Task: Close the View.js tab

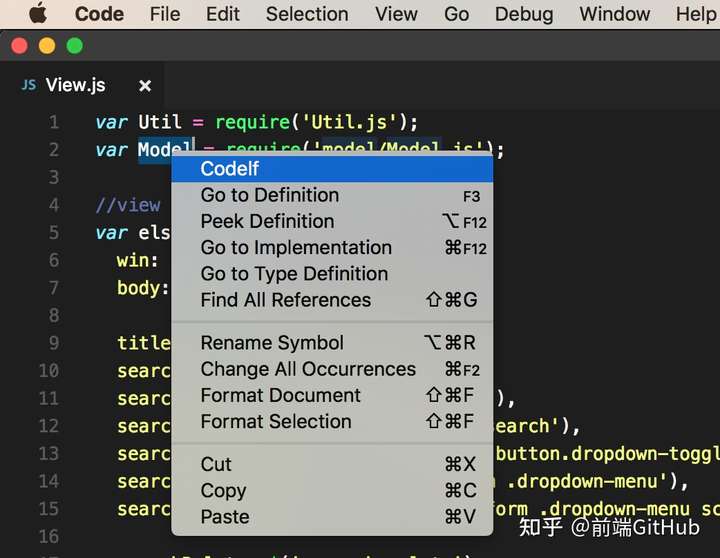Action: coord(145,86)
